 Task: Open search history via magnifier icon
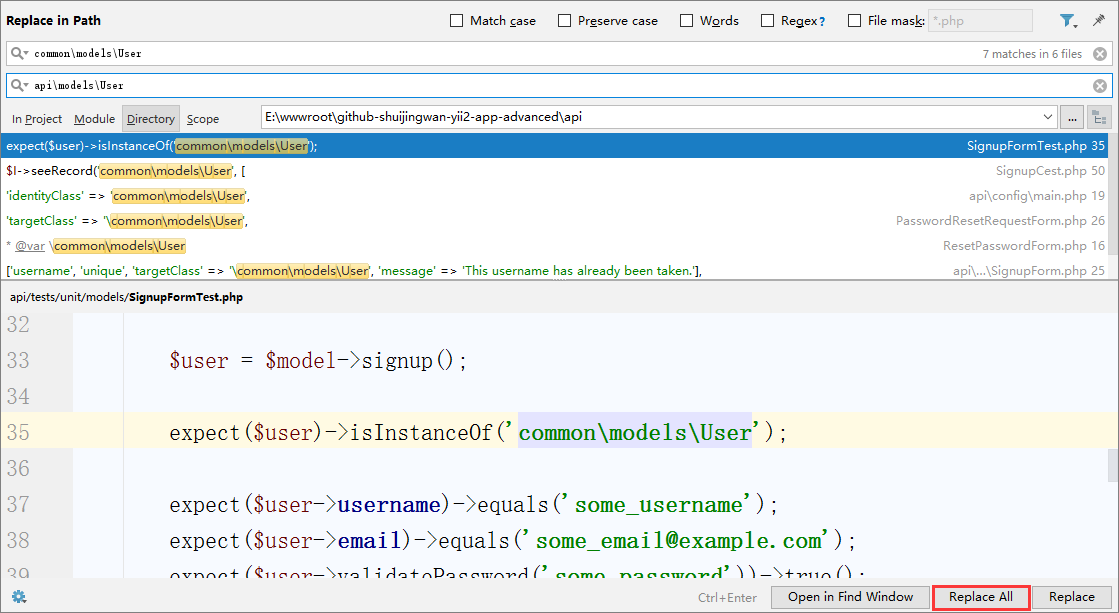pyautogui.click(x=20, y=54)
